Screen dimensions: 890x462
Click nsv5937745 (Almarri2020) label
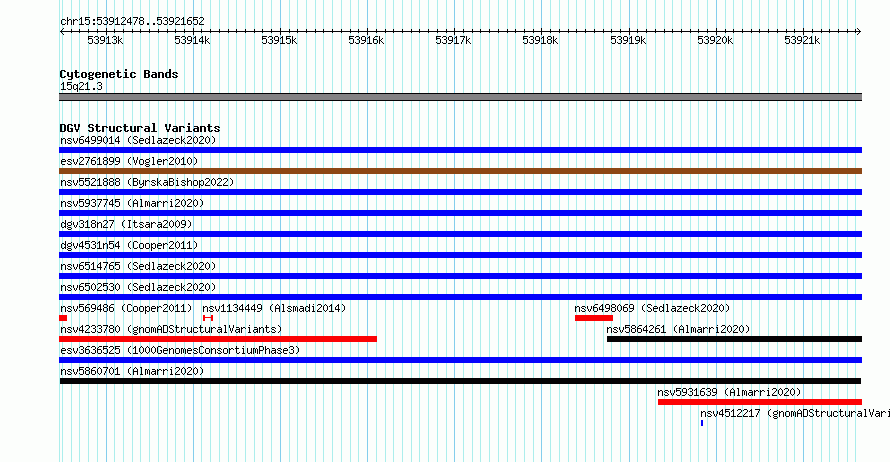coord(132,203)
